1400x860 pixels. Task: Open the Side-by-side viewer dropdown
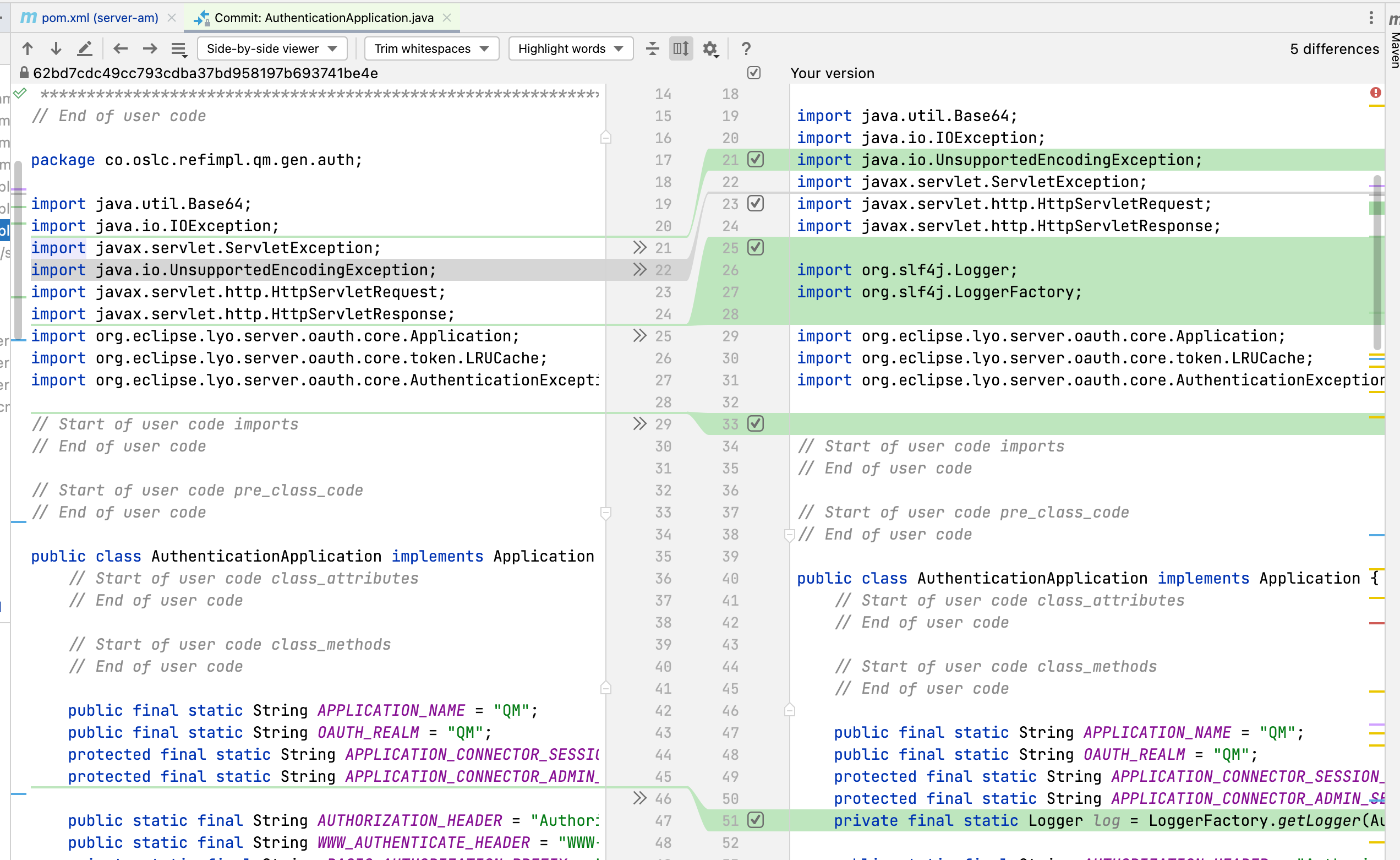click(272, 48)
